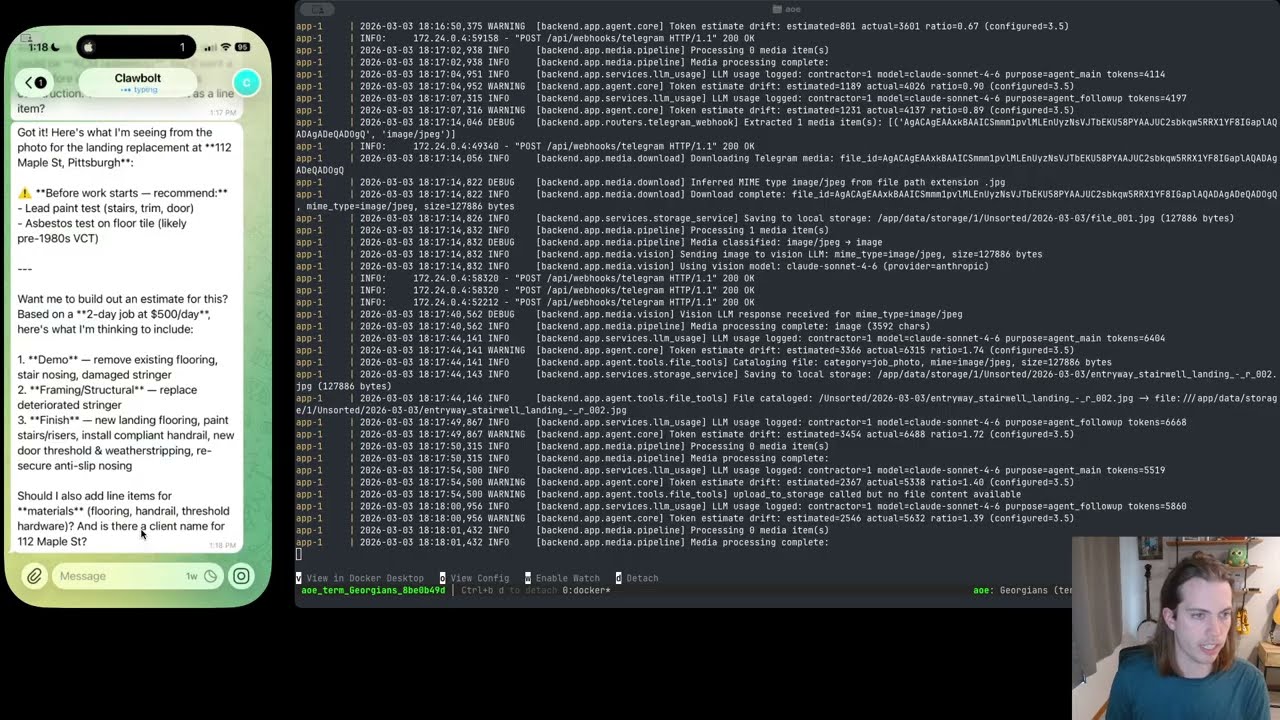Click the "2. **Framing/Structural**" item in chat
1280x720 pixels.
pyautogui.click(x=107, y=397)
